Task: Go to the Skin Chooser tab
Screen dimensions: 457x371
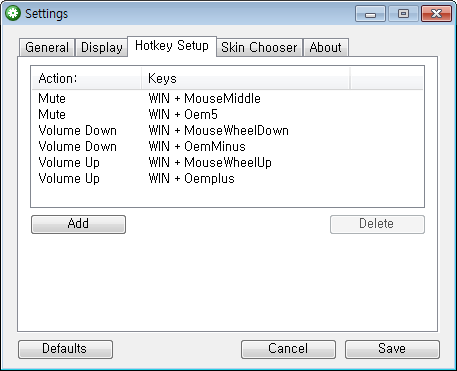Action: [259, 47]
